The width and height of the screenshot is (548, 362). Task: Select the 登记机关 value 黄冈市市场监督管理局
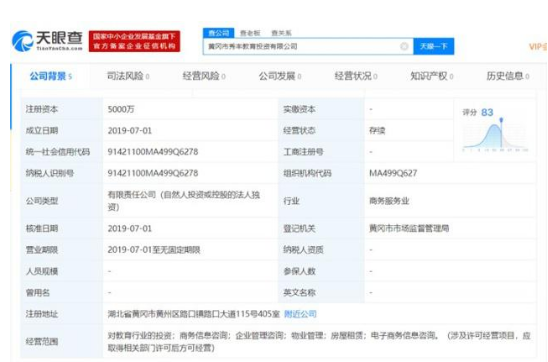click(x=409, y=229)
